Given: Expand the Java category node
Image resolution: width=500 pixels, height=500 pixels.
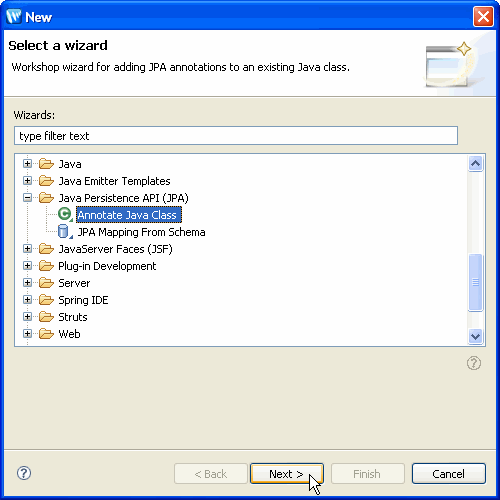Looking at the screenshot, I should [x=28, y=164].
